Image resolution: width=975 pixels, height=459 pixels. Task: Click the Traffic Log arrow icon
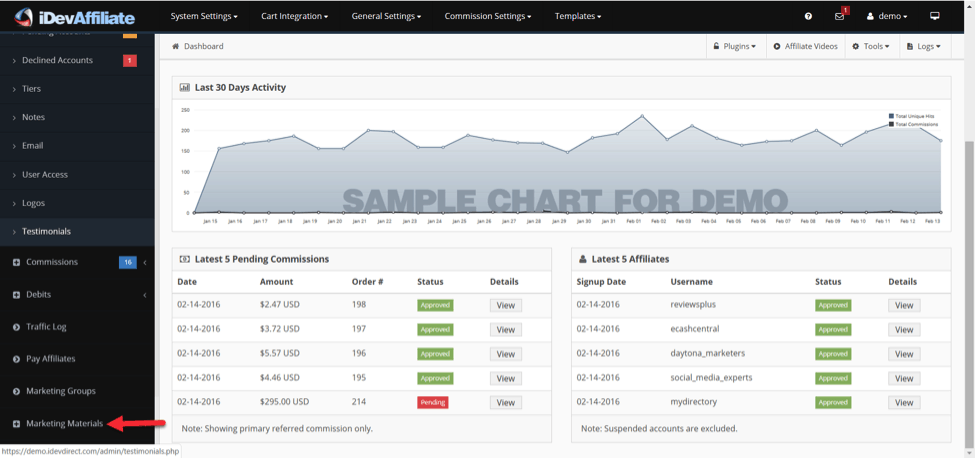17,327
